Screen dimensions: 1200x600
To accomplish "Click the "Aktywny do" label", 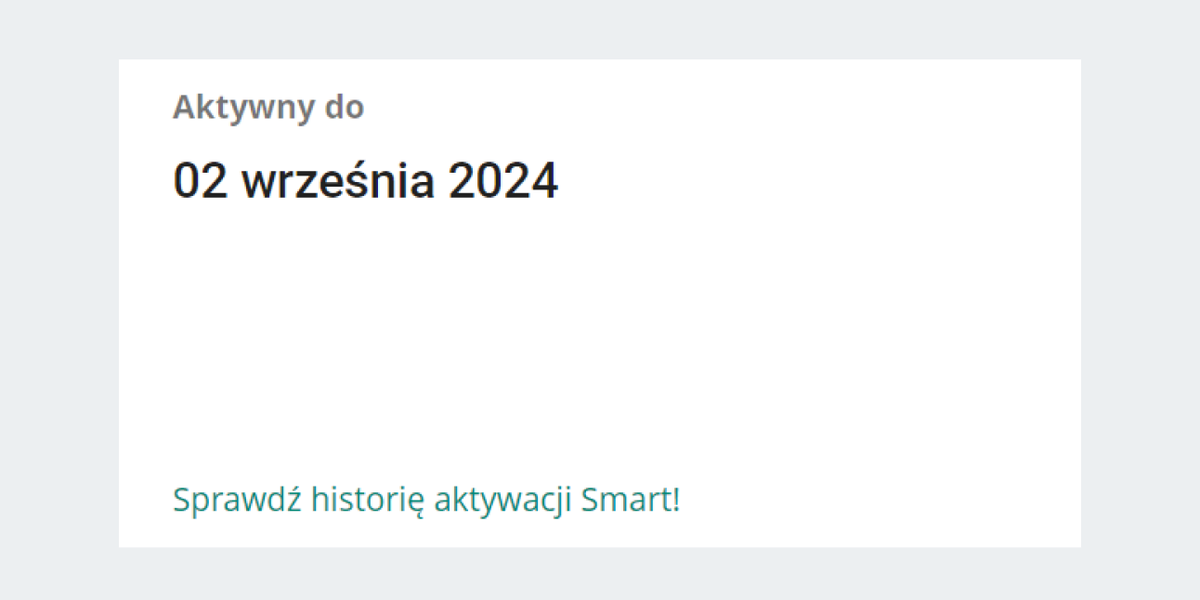I will [x=268, y=108].
